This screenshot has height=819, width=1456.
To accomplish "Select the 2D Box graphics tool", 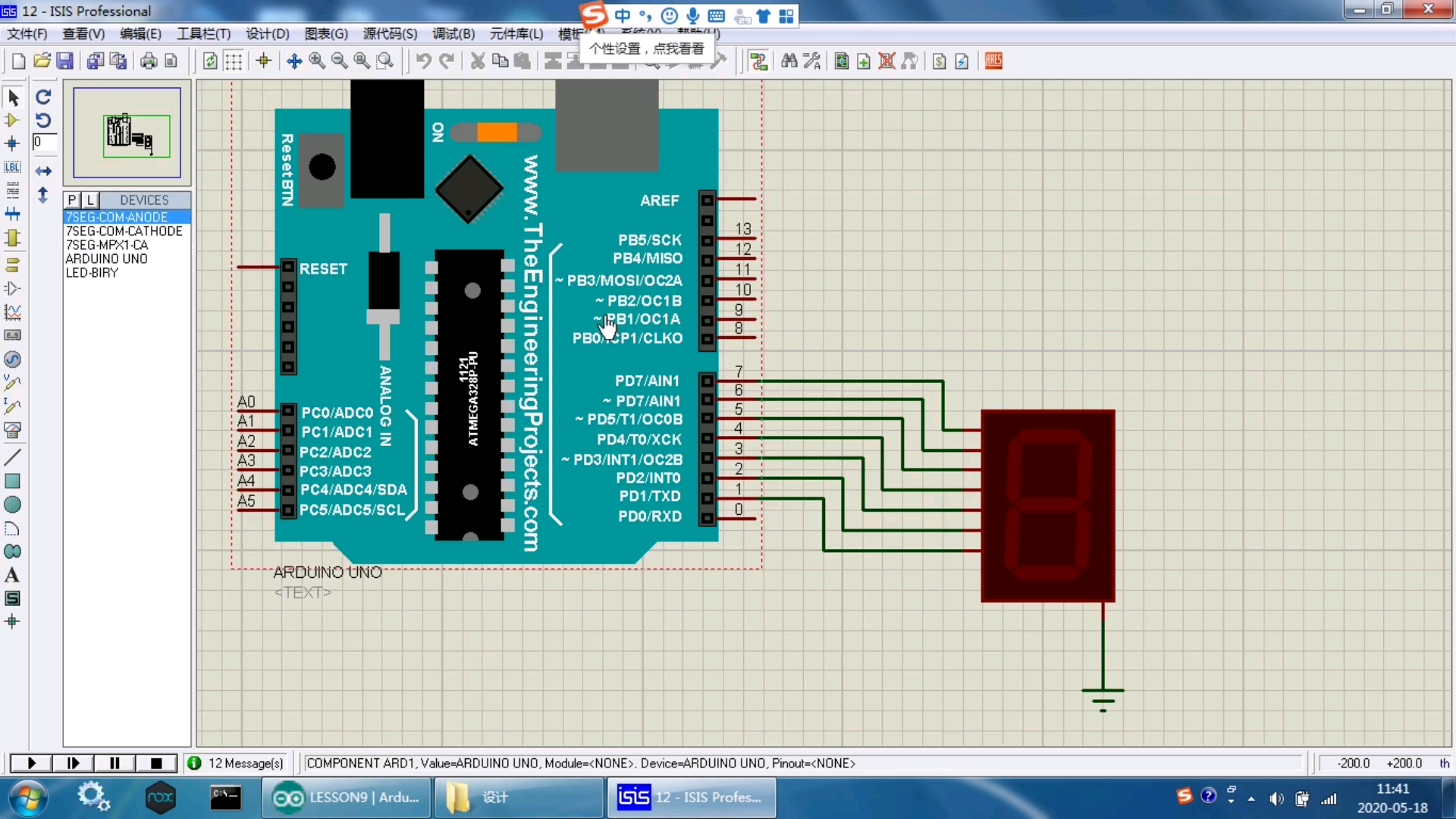I will click(12, 481).
